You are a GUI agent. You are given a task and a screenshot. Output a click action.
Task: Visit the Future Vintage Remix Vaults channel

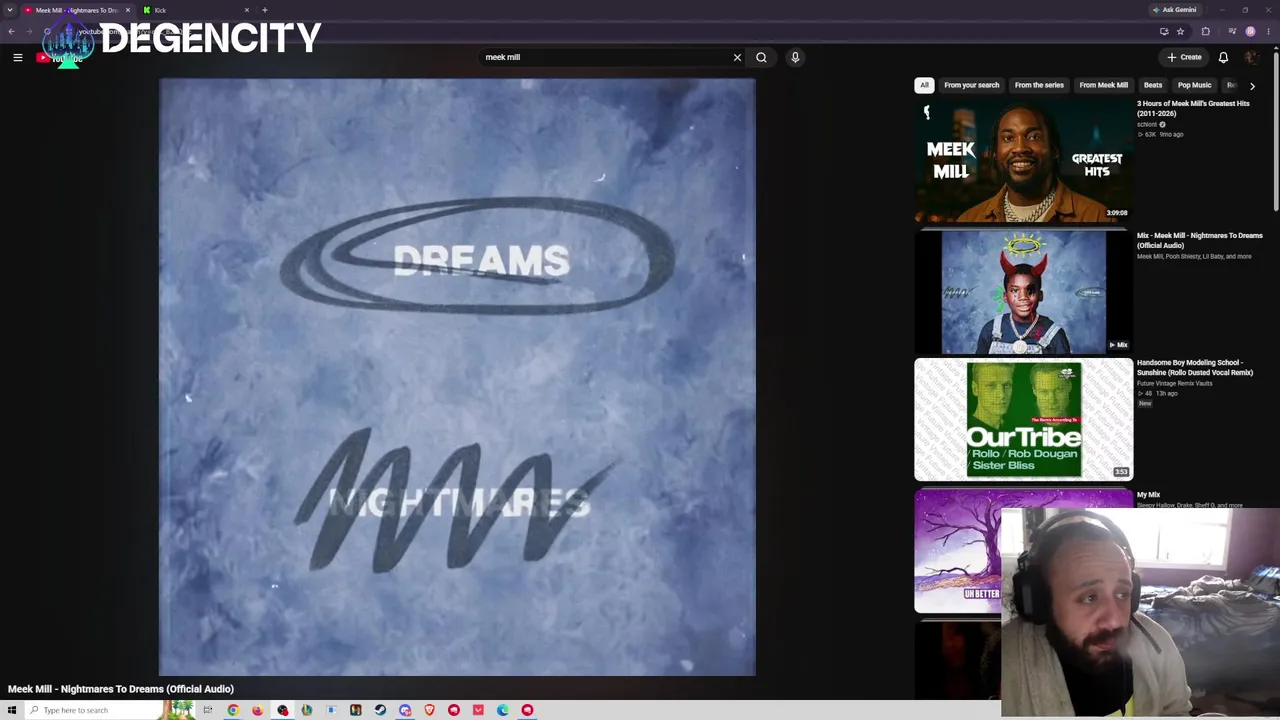tap(1174, 383)
